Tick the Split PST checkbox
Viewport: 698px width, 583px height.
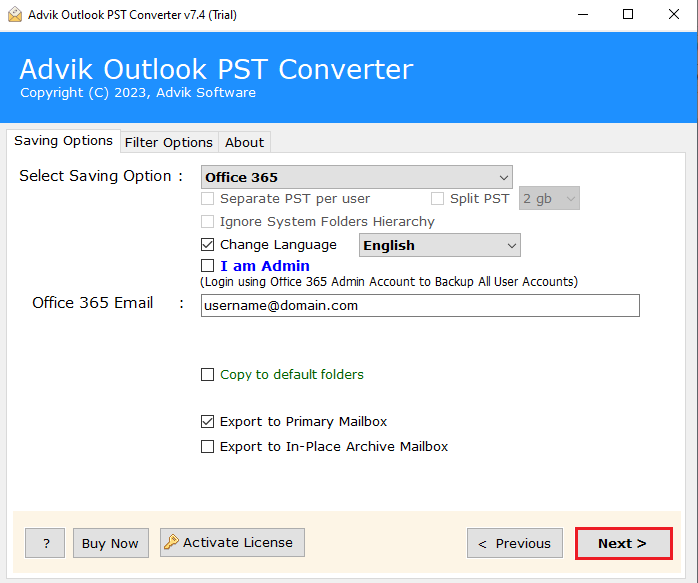437,198
